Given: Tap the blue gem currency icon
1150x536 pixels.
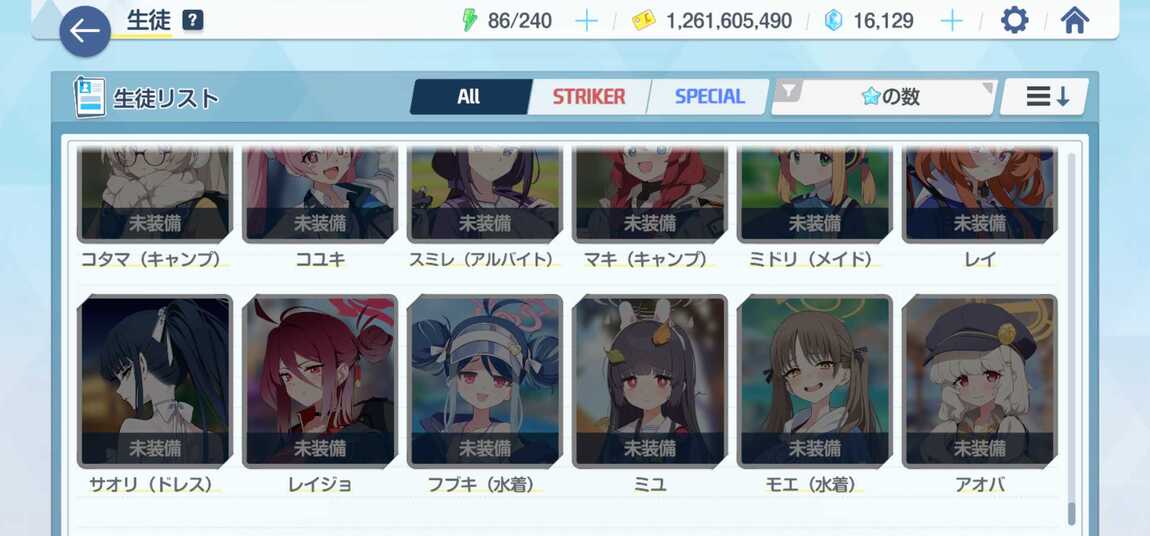Looking at the screenshot, I should click(833, 21).
